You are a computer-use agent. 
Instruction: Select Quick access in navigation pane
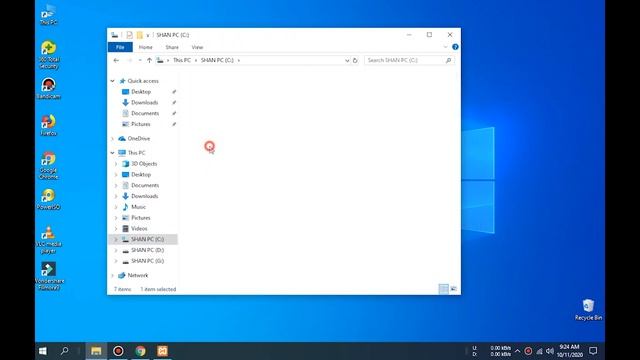(143, 81)
